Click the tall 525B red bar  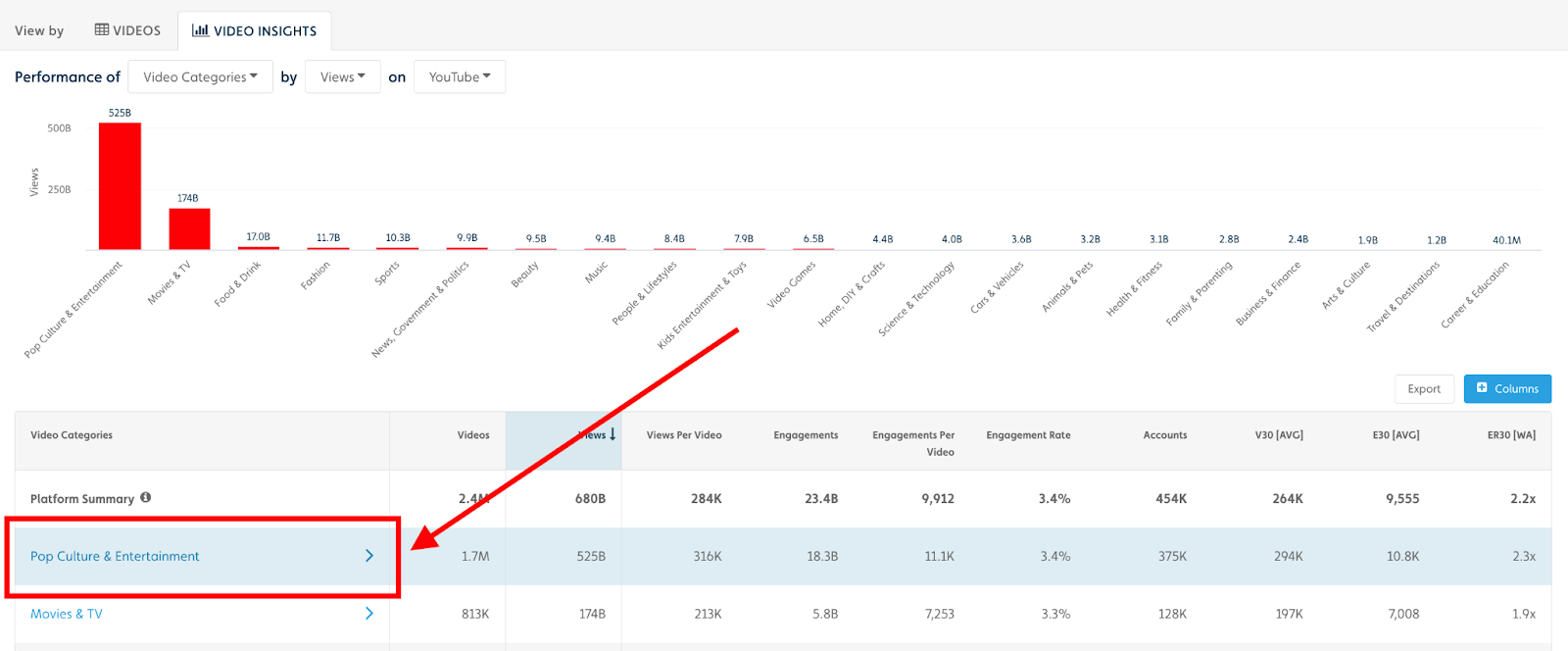pos(120,186)
